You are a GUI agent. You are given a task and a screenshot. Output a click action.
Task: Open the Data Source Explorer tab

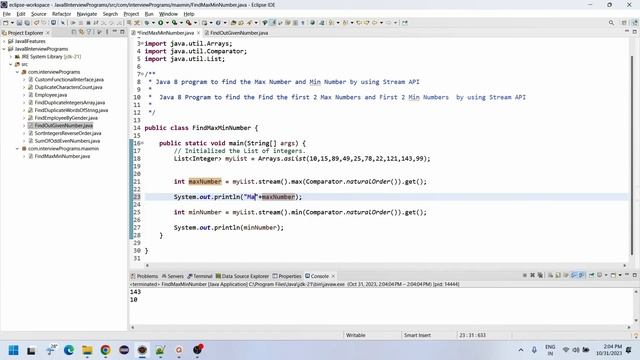click(242, 276)
